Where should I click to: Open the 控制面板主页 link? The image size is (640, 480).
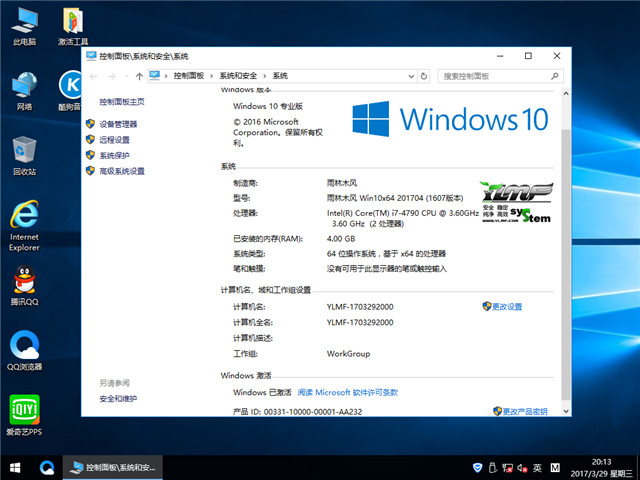coord(122,102)
